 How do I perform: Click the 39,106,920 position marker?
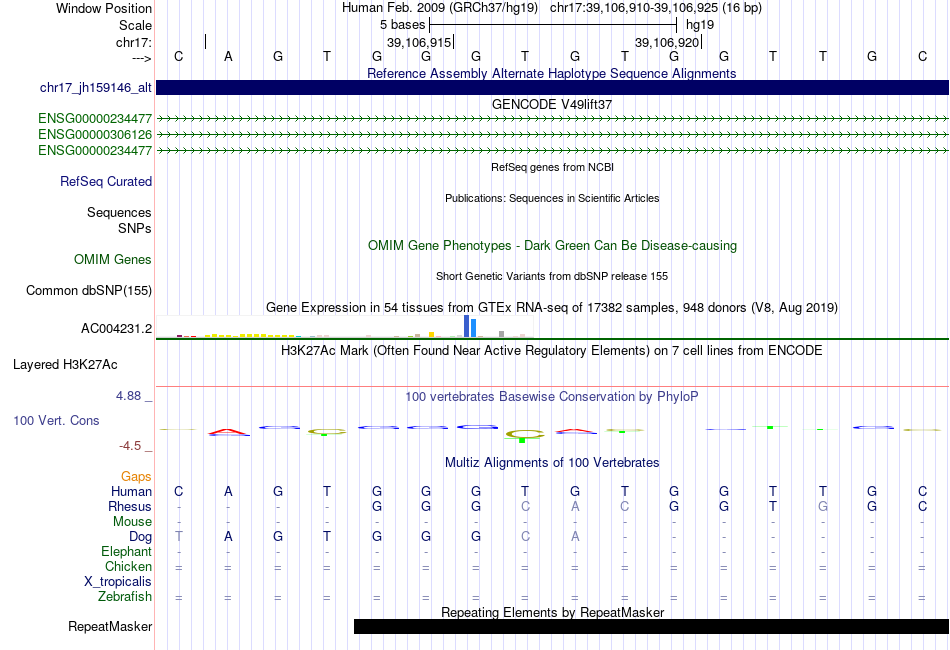click(x=668, y=42)
